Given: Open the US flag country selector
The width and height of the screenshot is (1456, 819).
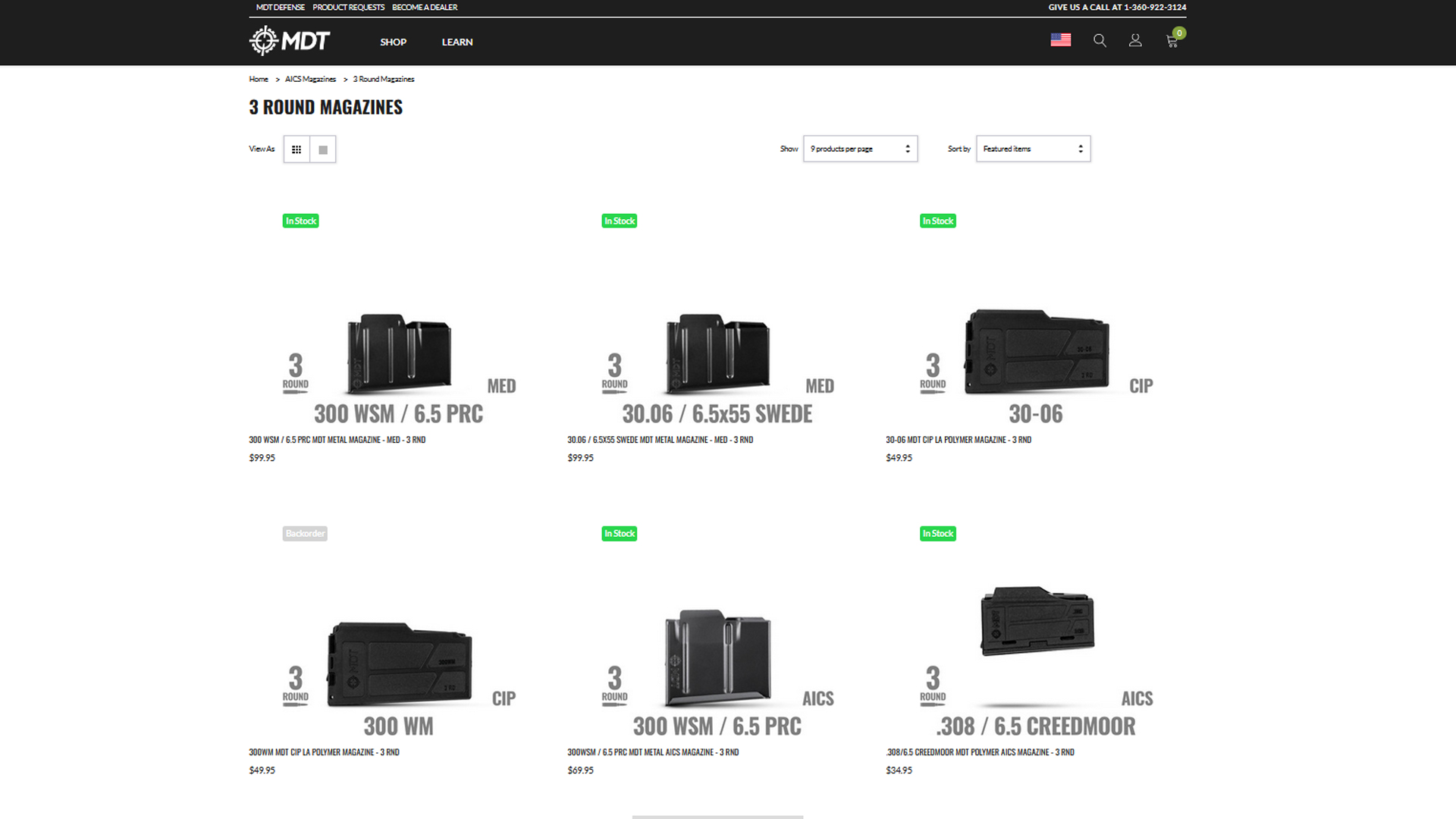Looking at the screenshot, I should tap(1060, 40).
